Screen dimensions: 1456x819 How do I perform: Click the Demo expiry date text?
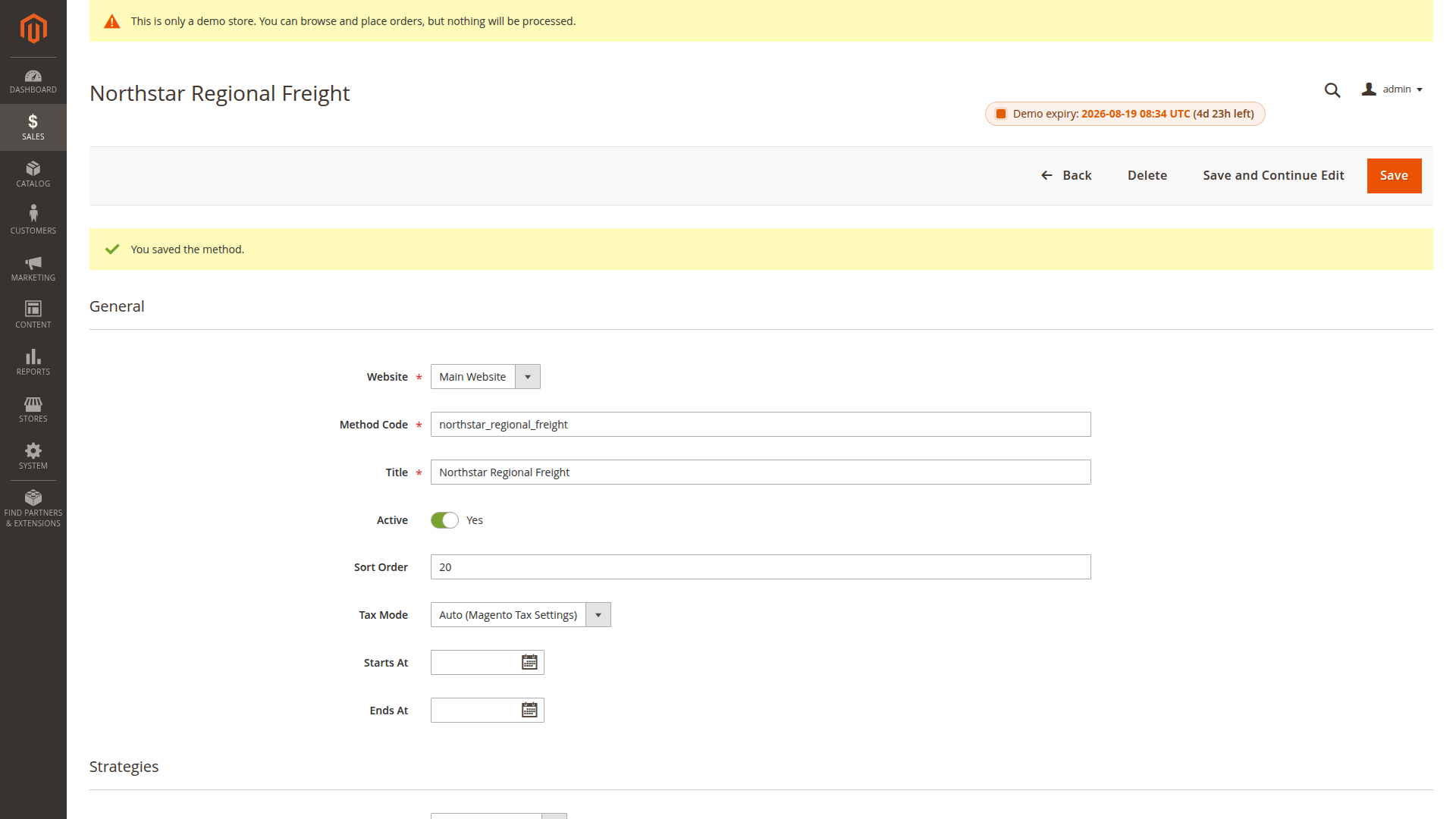[x=1135, y=114]
